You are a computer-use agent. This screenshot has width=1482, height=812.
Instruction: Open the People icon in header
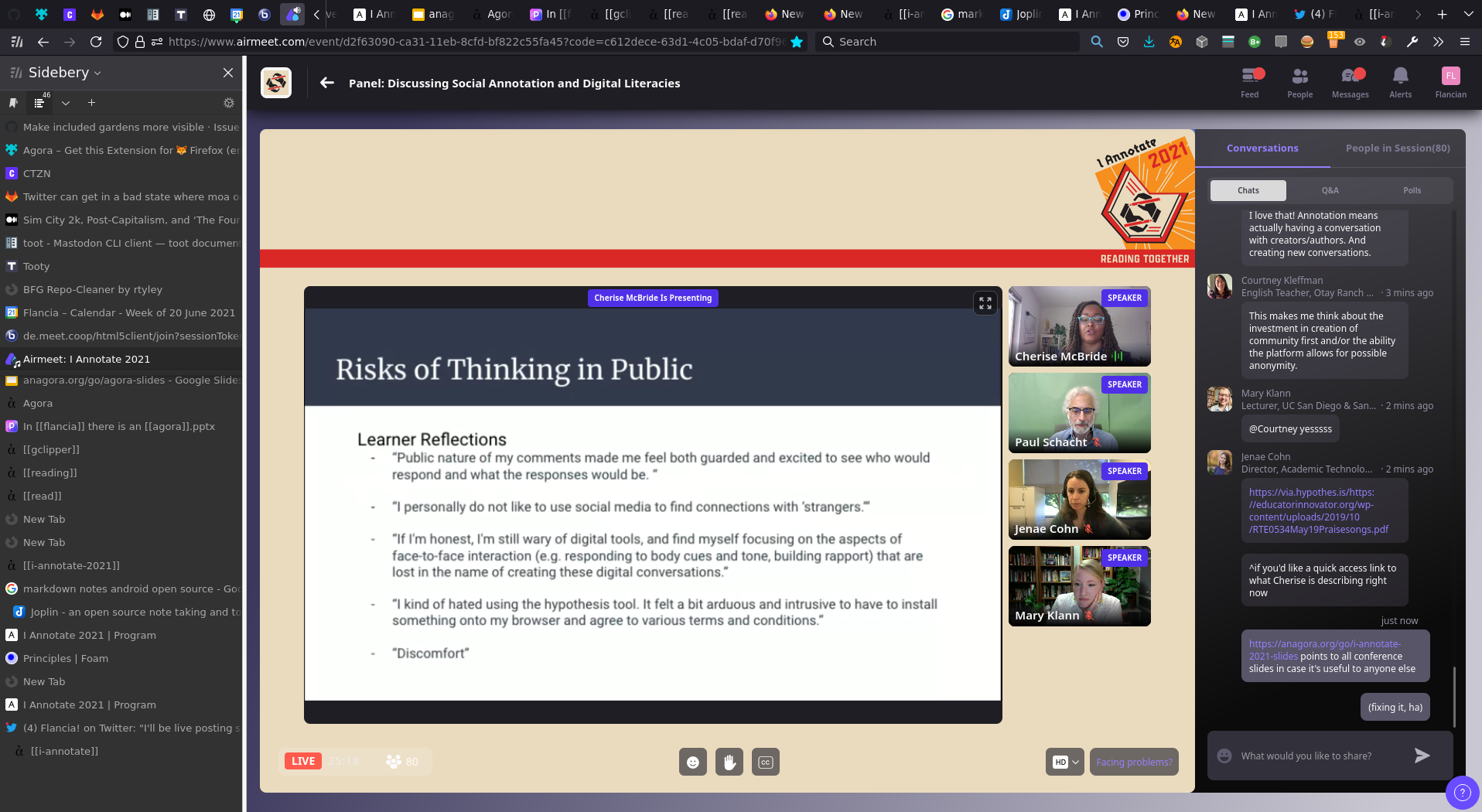[1299, 83]
